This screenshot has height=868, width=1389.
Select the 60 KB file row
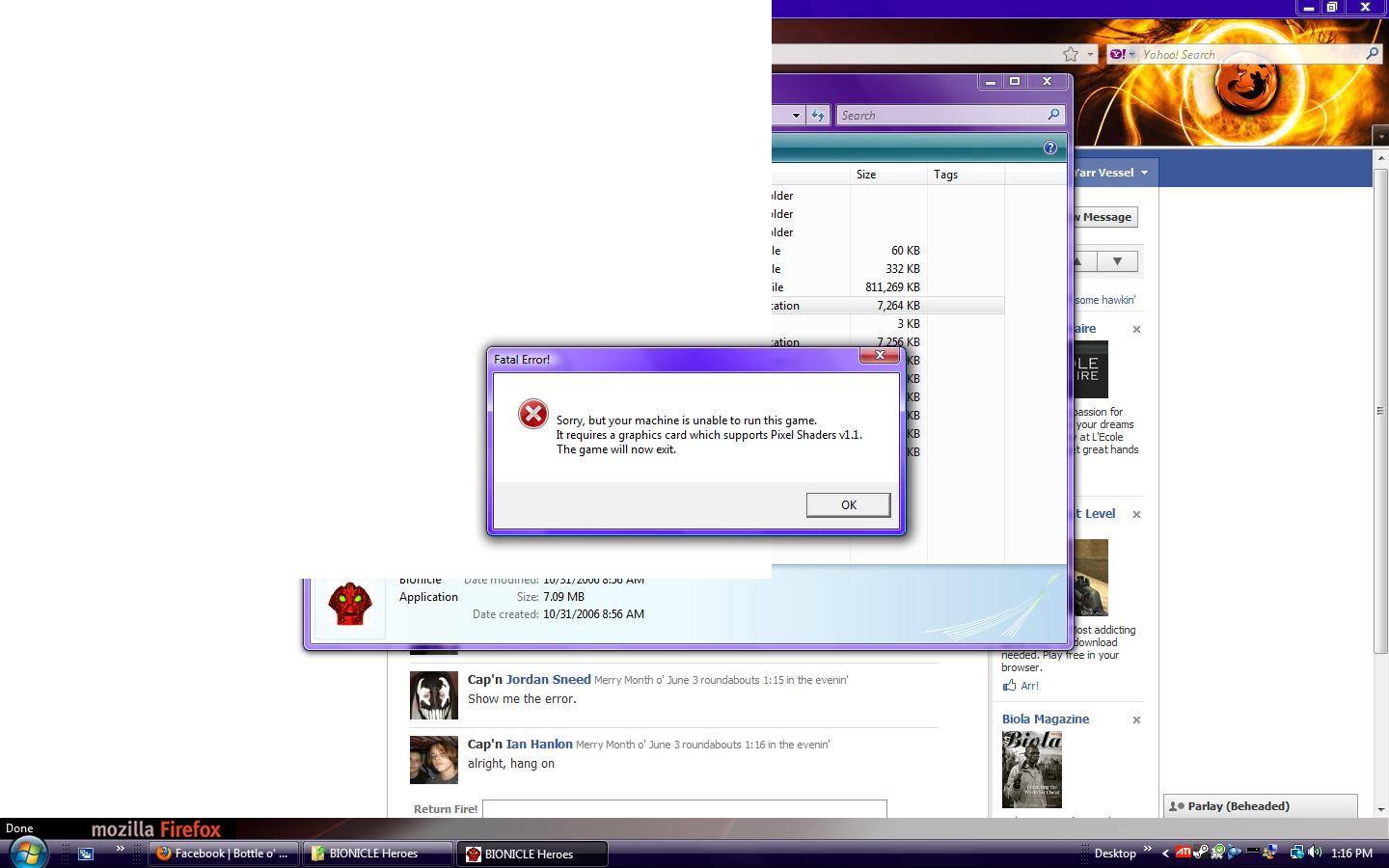pos(887,251)
